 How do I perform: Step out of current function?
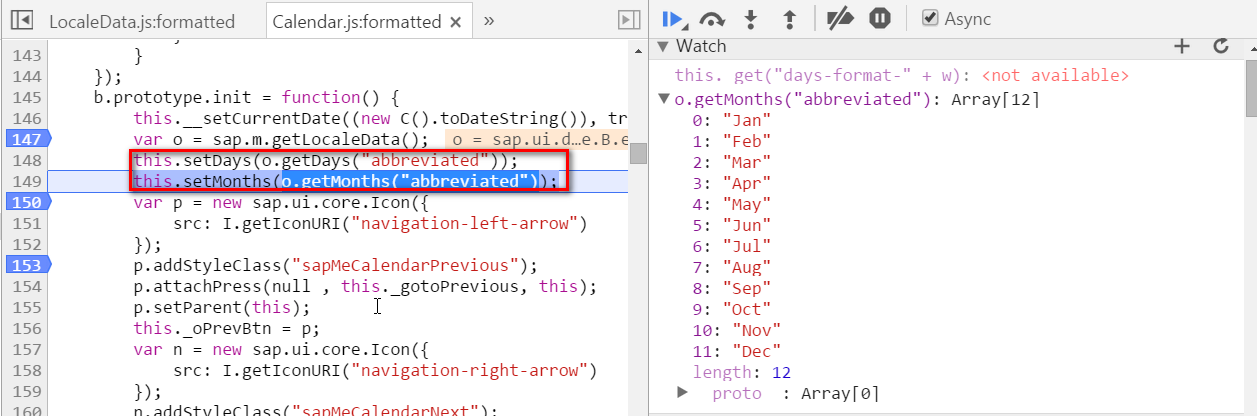pos(788,18)
